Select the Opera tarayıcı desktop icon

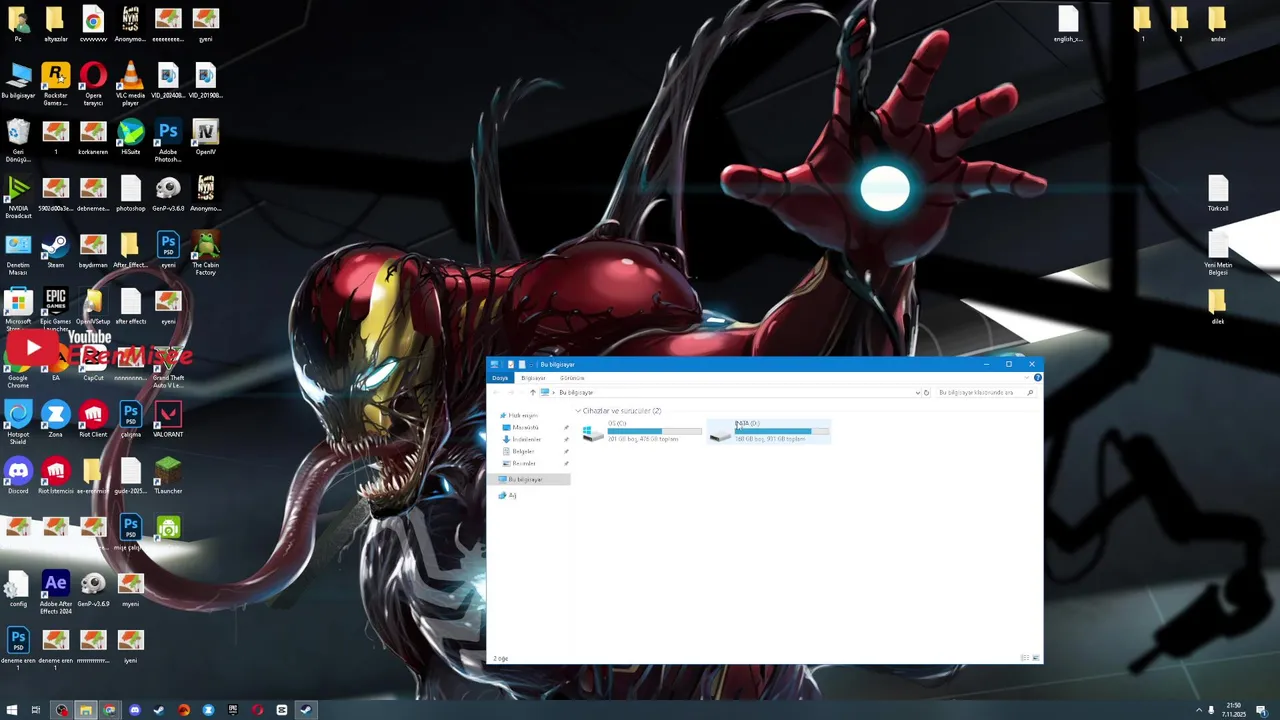pos(93,84)
